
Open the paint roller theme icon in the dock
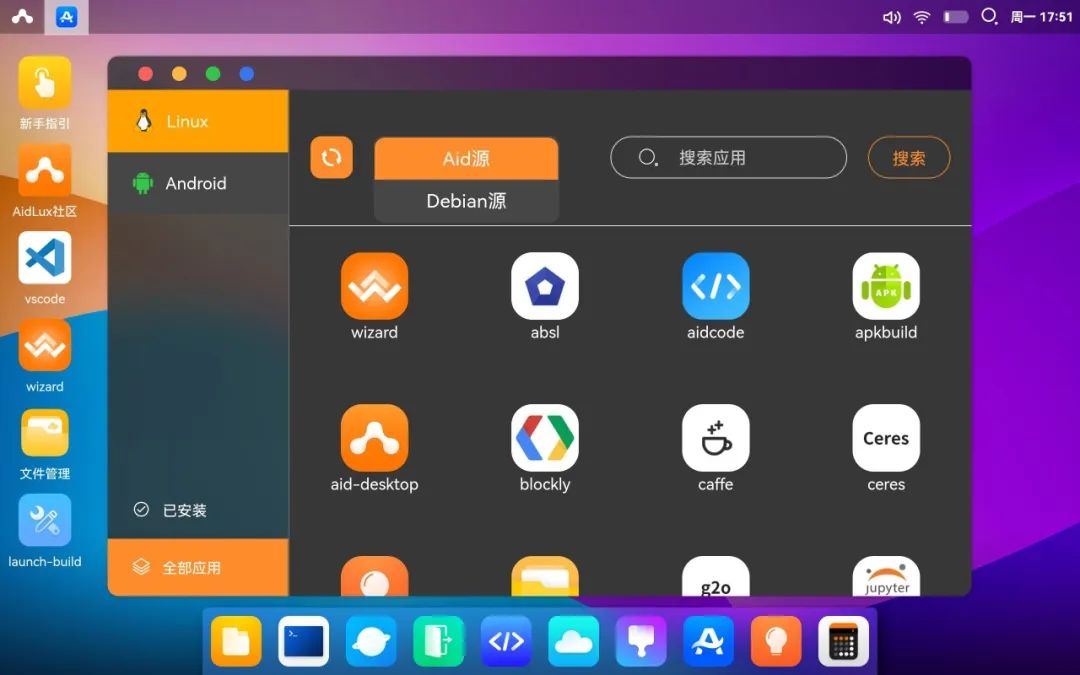tap(641, 642)
